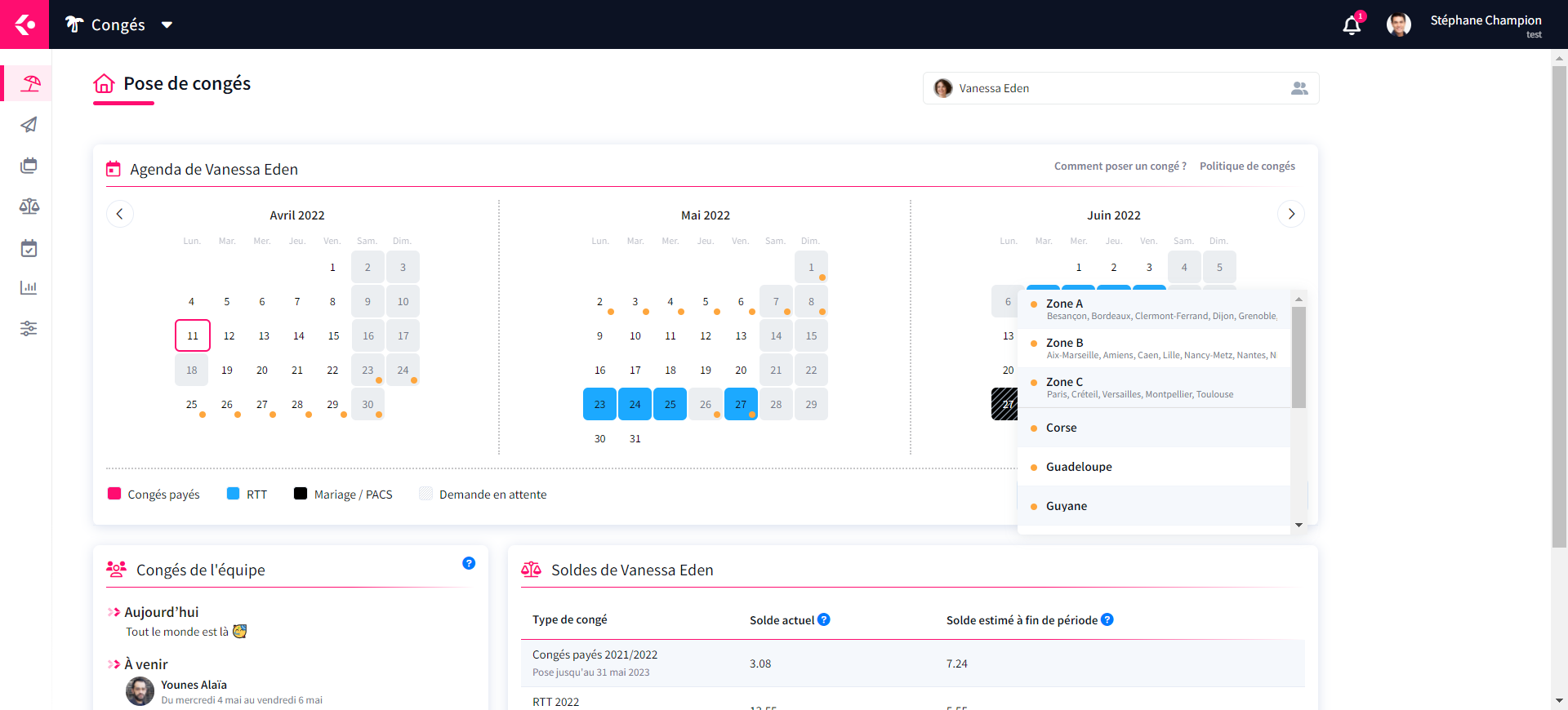Click the blue RTT legend swatch
Screen dimensions: 1568x710
click(233, 494)
